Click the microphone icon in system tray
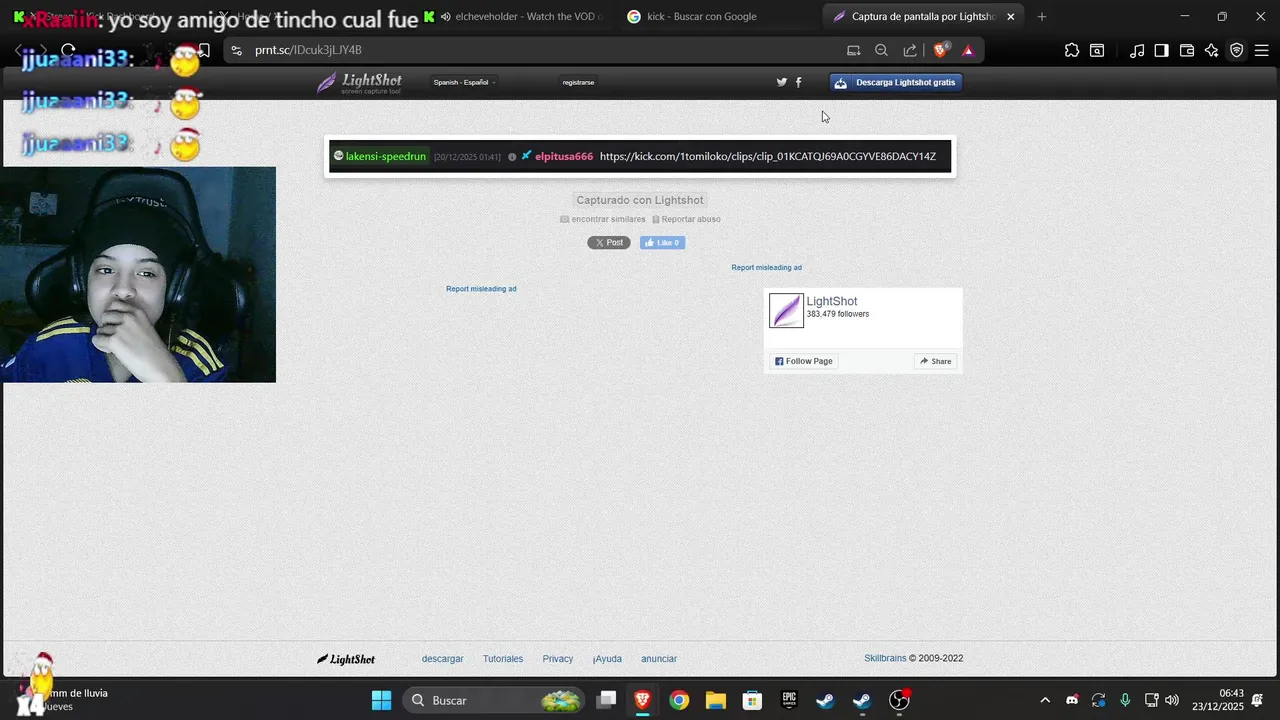 1125,700
